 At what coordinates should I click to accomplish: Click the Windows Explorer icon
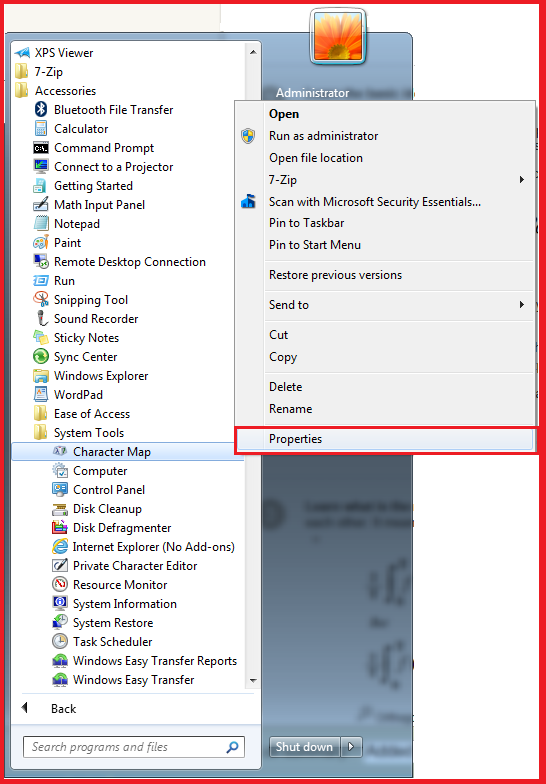point(41,376)
